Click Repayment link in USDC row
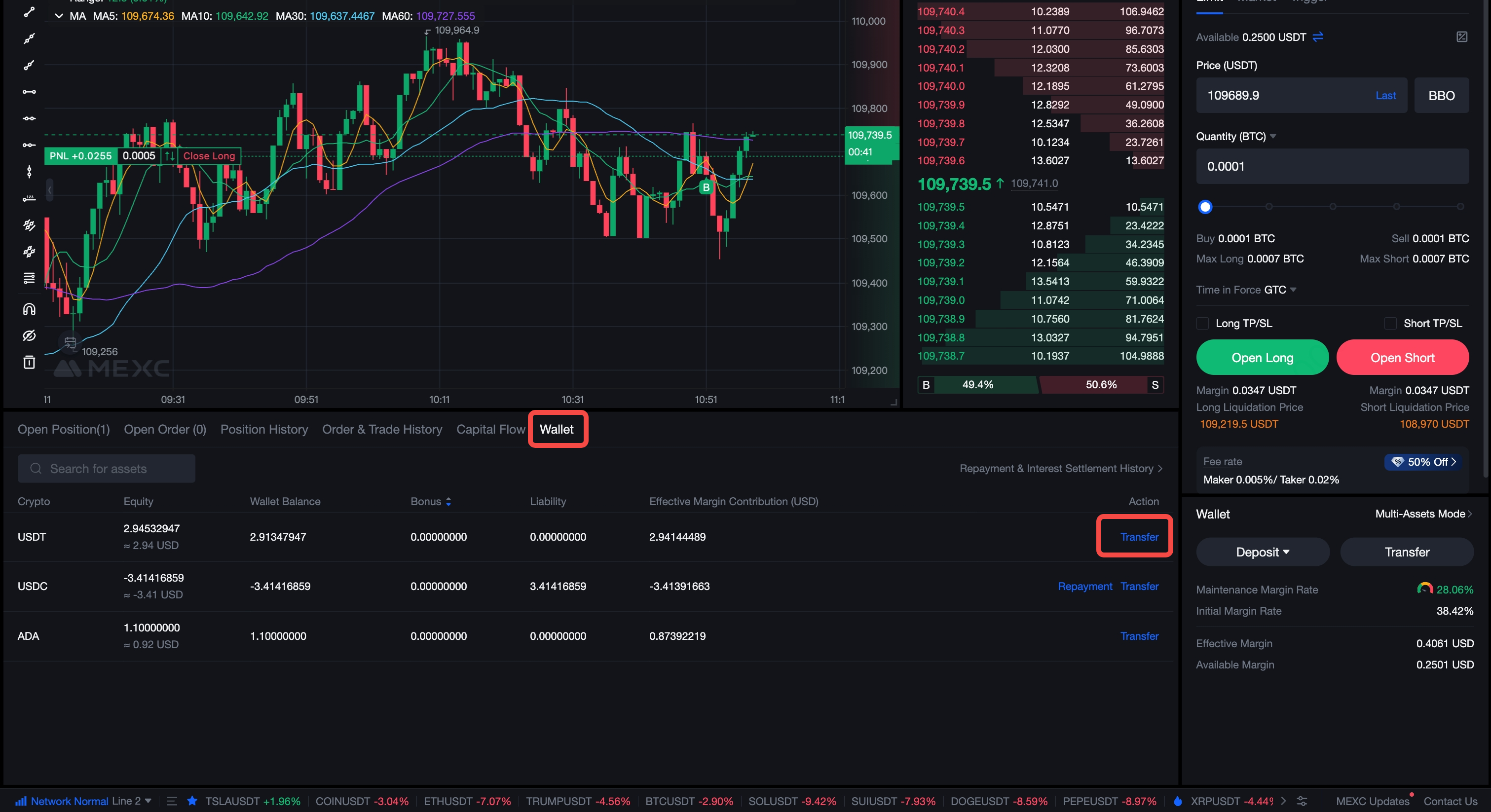1491x812 pixels. coord(1084,586)
